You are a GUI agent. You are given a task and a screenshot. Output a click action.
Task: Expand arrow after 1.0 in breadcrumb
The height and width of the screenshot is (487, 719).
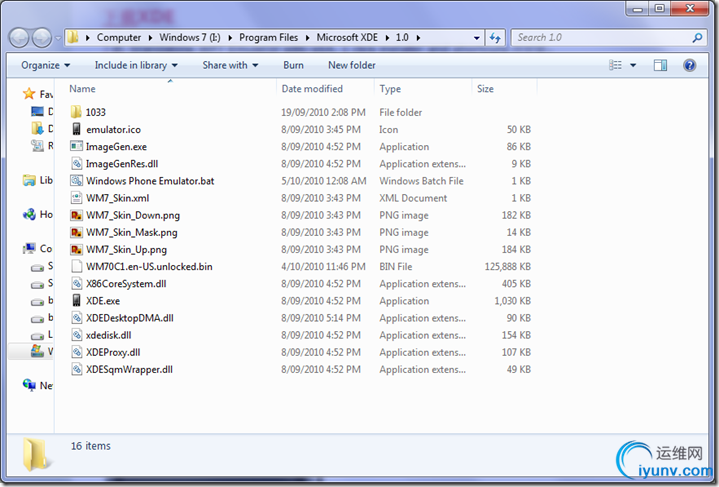pyautogui.click(x=418, y=38)
